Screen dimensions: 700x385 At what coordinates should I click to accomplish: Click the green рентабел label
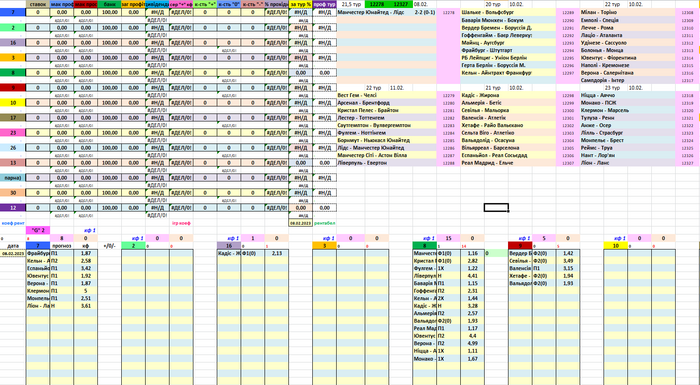[325, 223]
